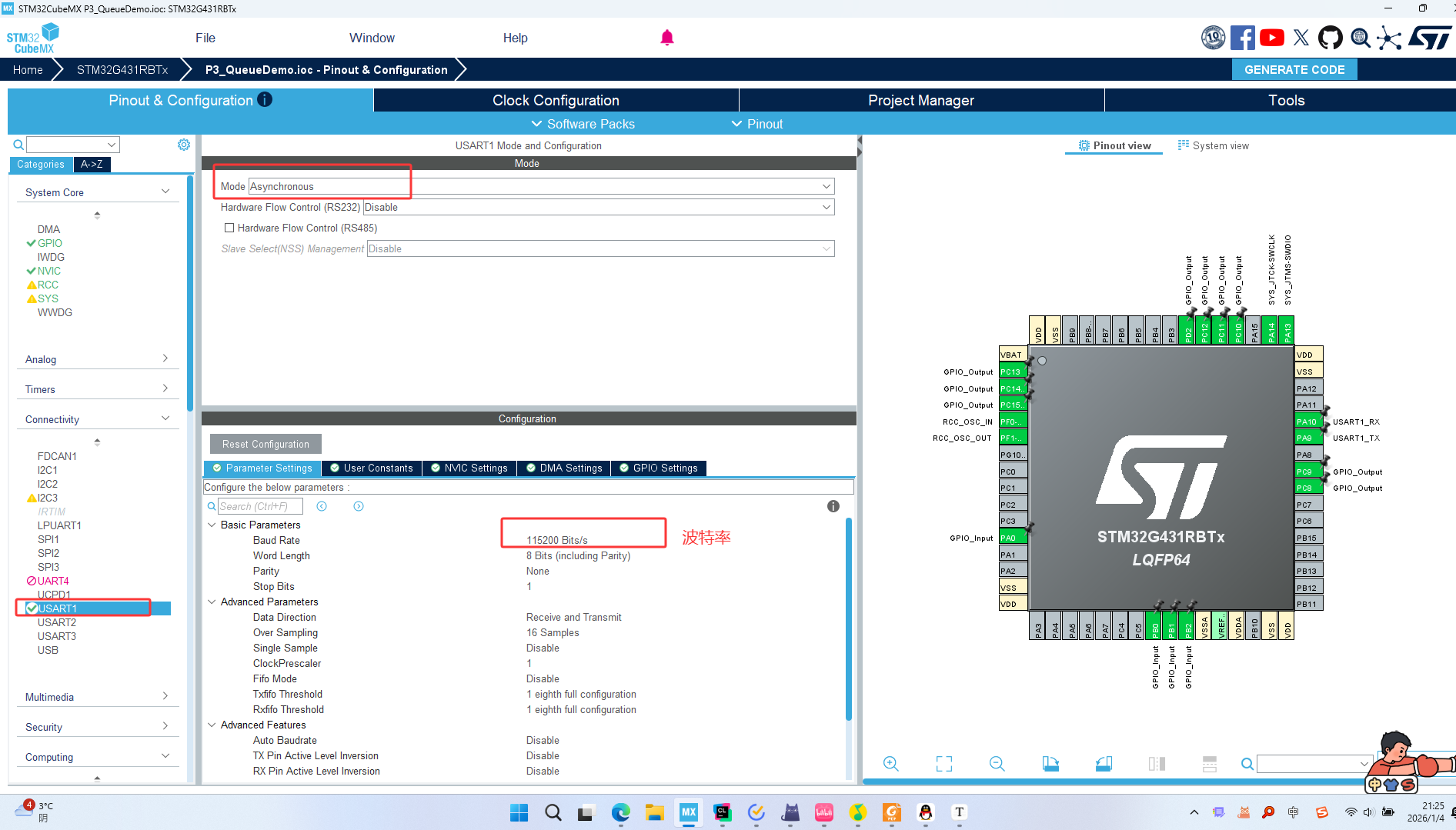Click the STM32G431RBTx breadcrumb
This screenshot has width=1456, height=830.
tap(122, 69)
